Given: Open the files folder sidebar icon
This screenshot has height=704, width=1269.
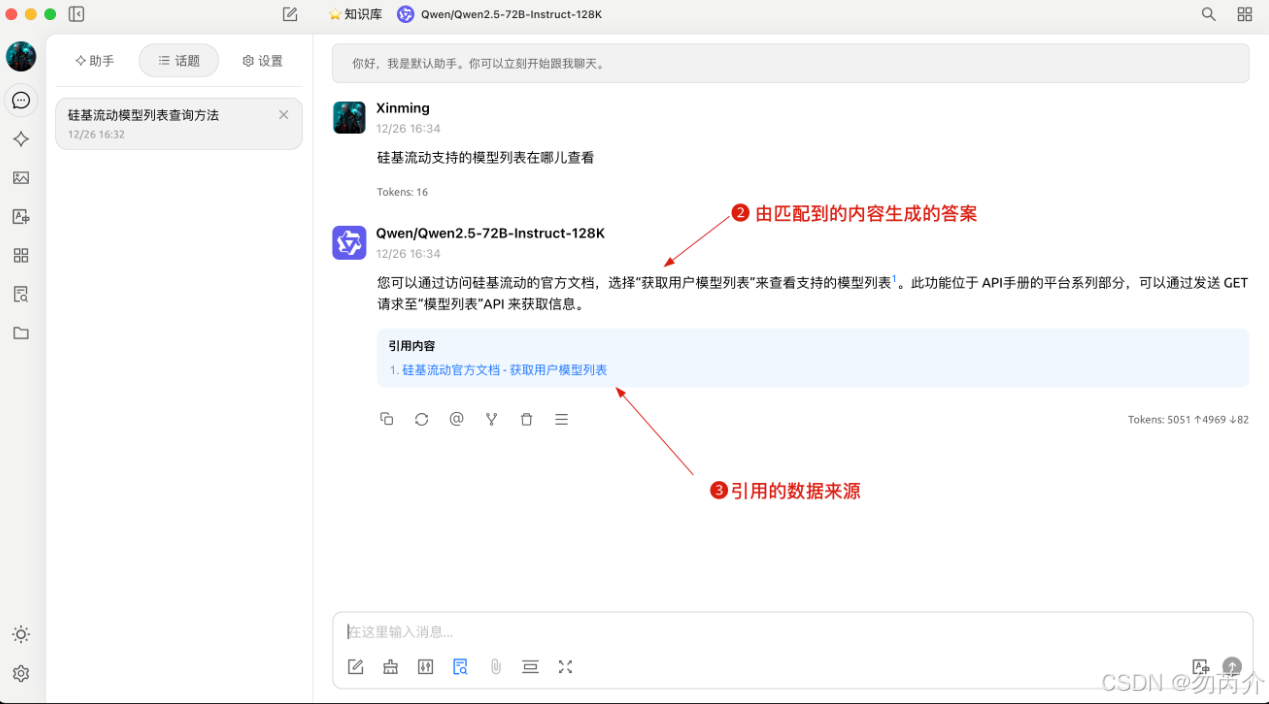Looking at the screenshot, I should tap(21, 333).
